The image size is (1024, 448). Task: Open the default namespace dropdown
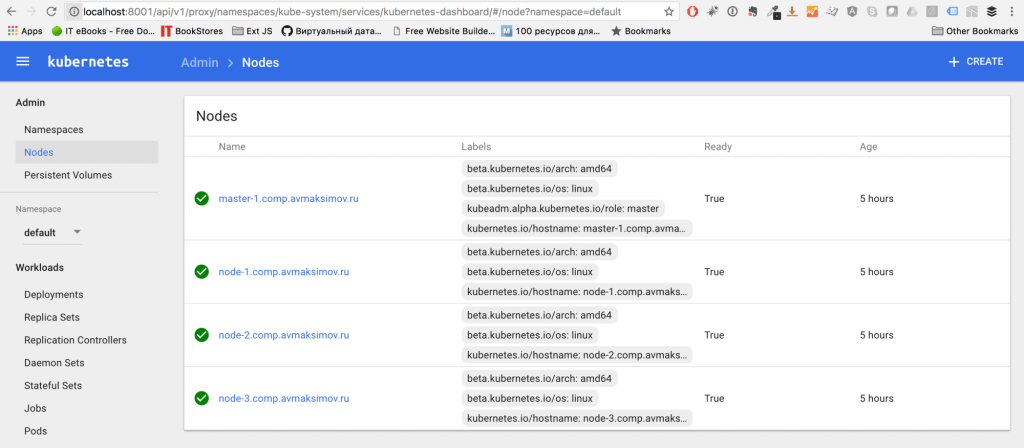[52, 232]
